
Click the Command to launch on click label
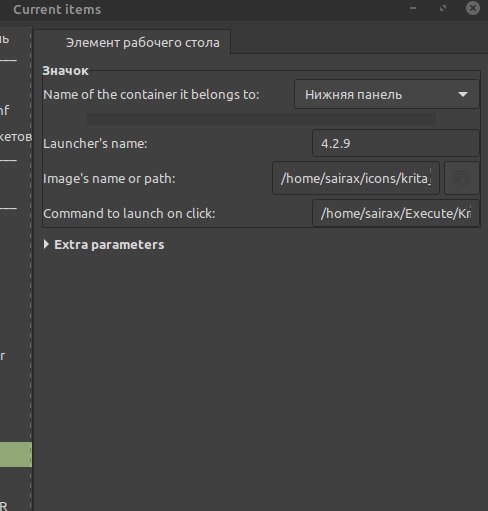click(x=129, y=214)
